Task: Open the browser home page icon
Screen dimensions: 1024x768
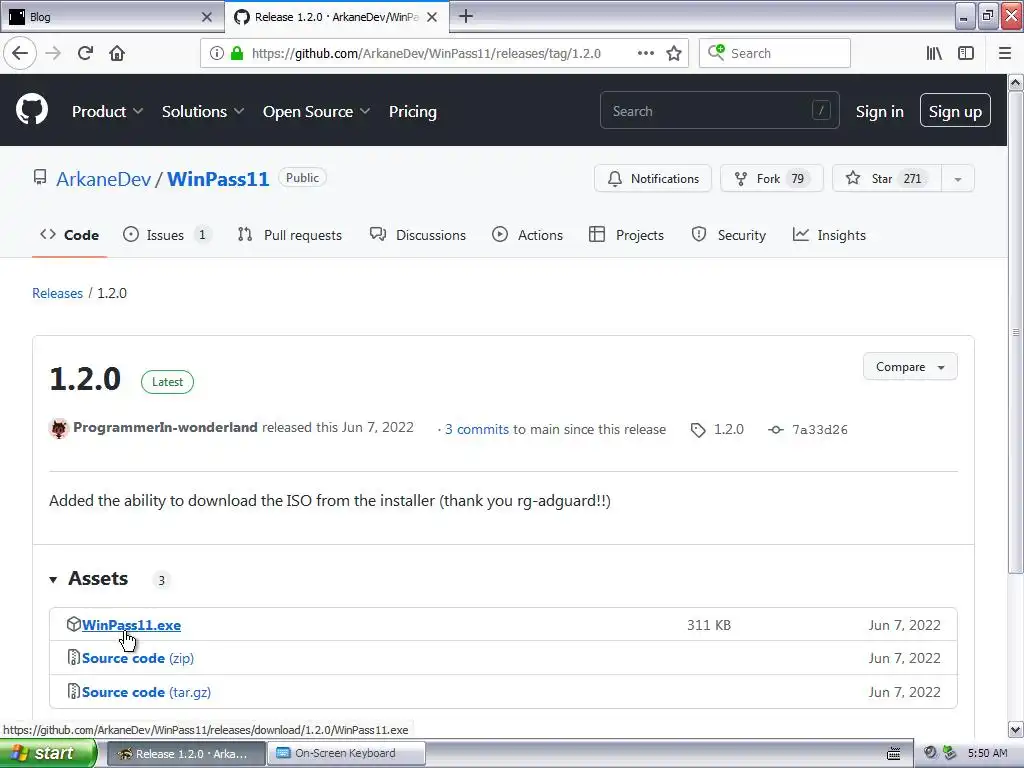Action: click(x=117, y=53)
